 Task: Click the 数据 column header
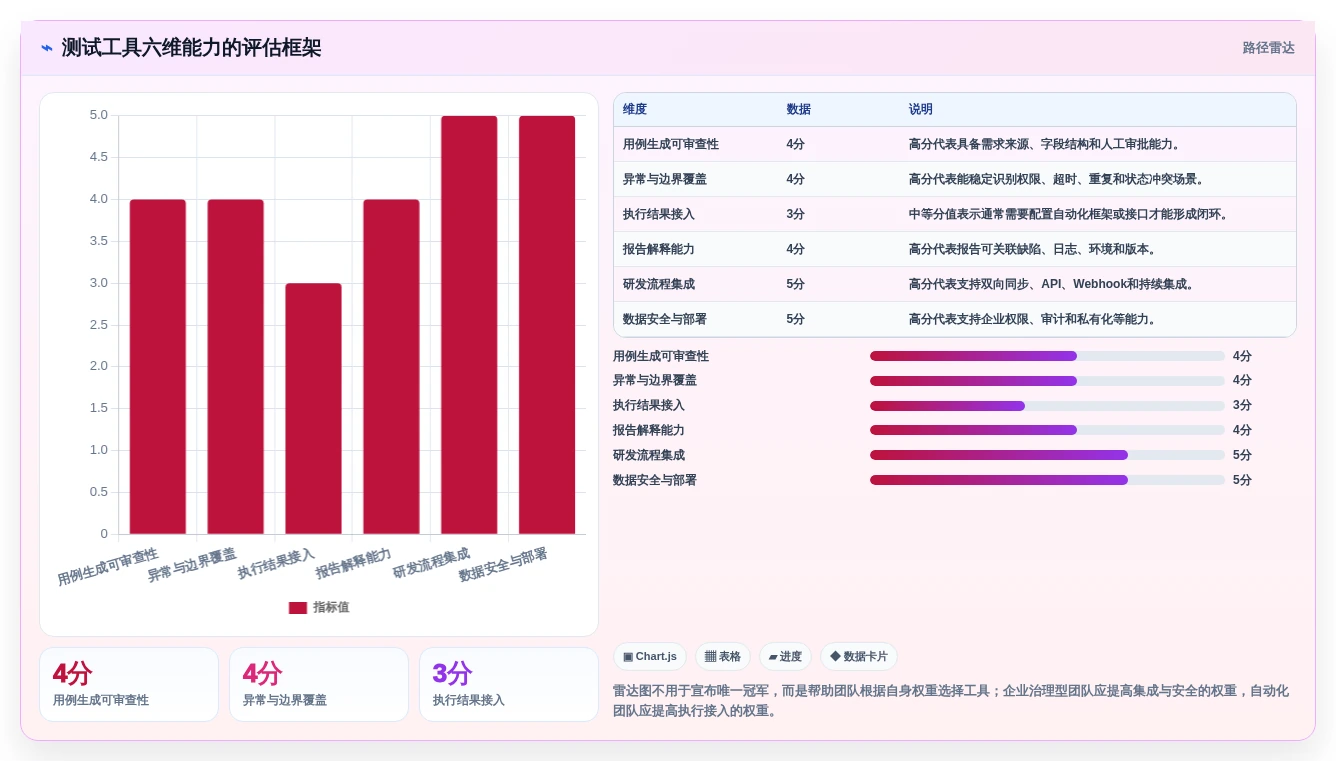pyautogui.click(x=799, y=110)
